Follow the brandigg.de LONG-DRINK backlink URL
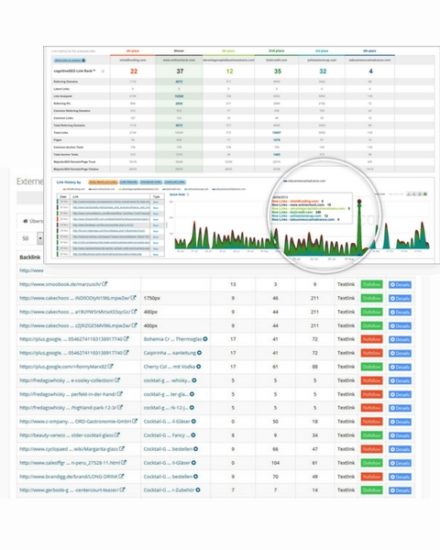Image resolution: width=440 pixels, height=550 pixels. tap(69, 476)
